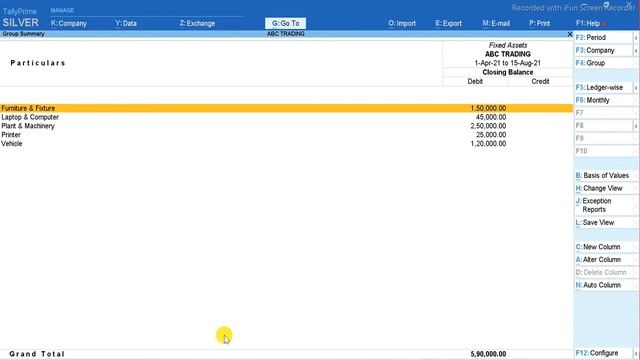Click the Closing Balance header
The width and height of the screenshot is (640, 360).
point(508,72)
